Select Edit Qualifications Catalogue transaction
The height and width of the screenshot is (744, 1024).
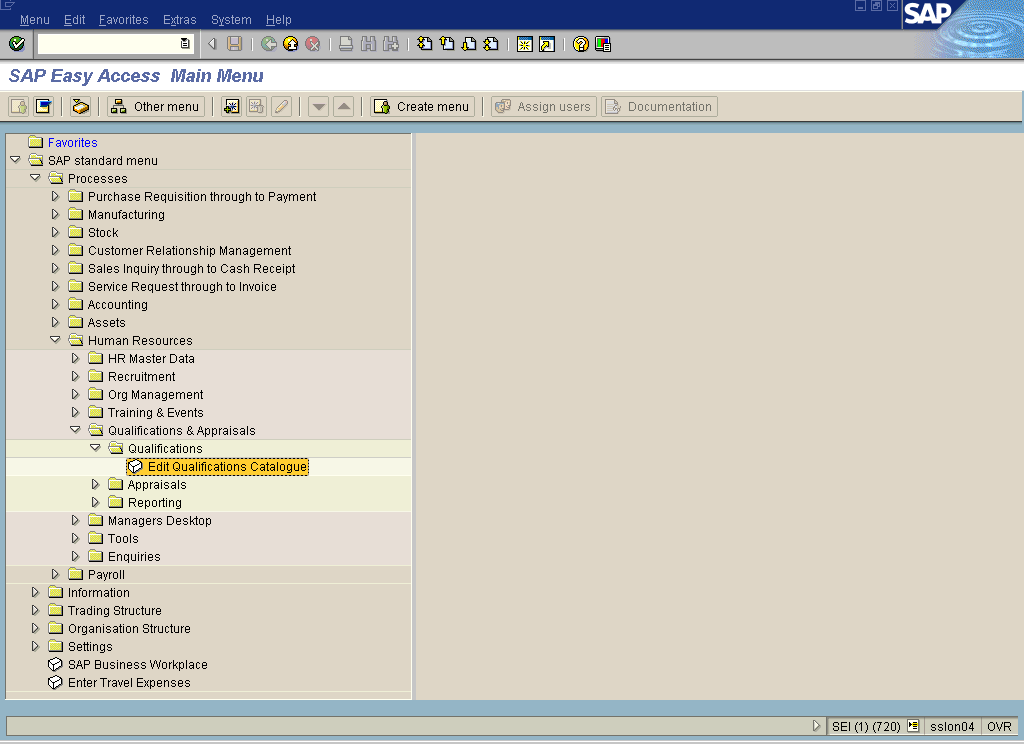227,467
